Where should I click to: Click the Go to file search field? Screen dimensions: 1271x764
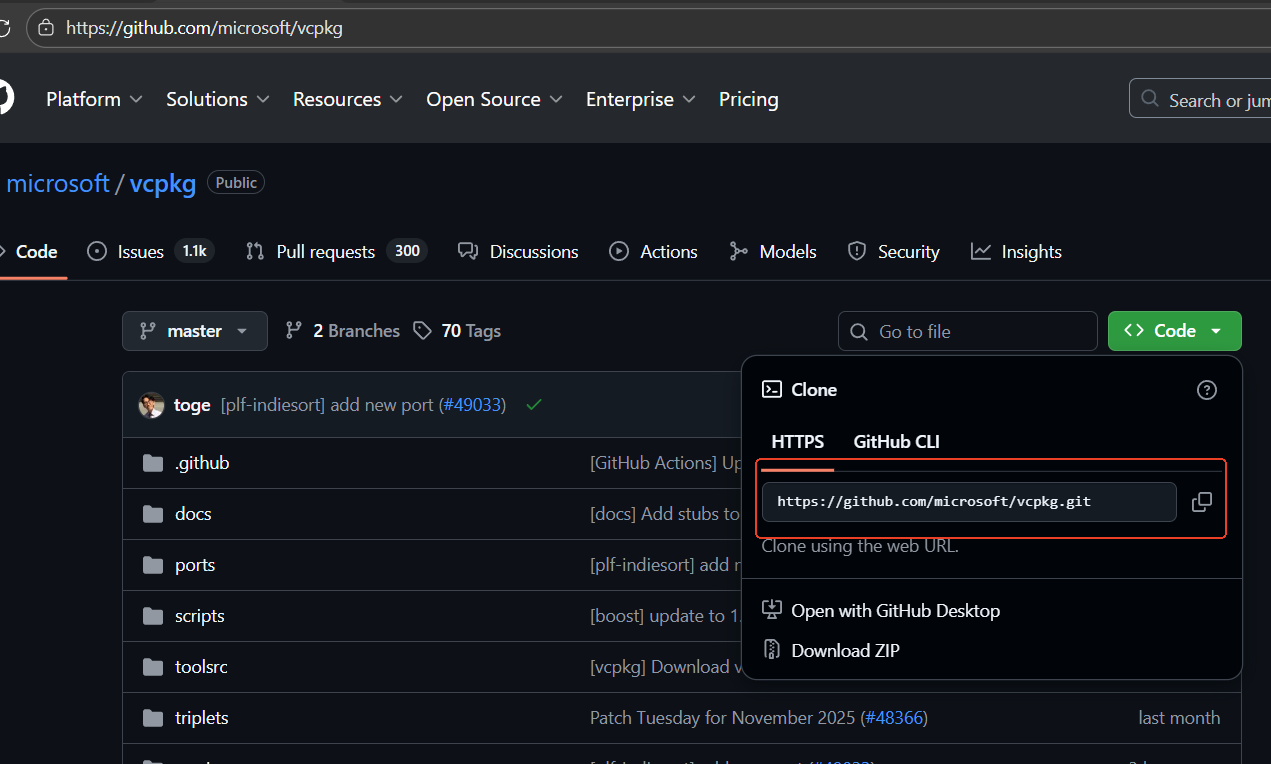[968, 331]
